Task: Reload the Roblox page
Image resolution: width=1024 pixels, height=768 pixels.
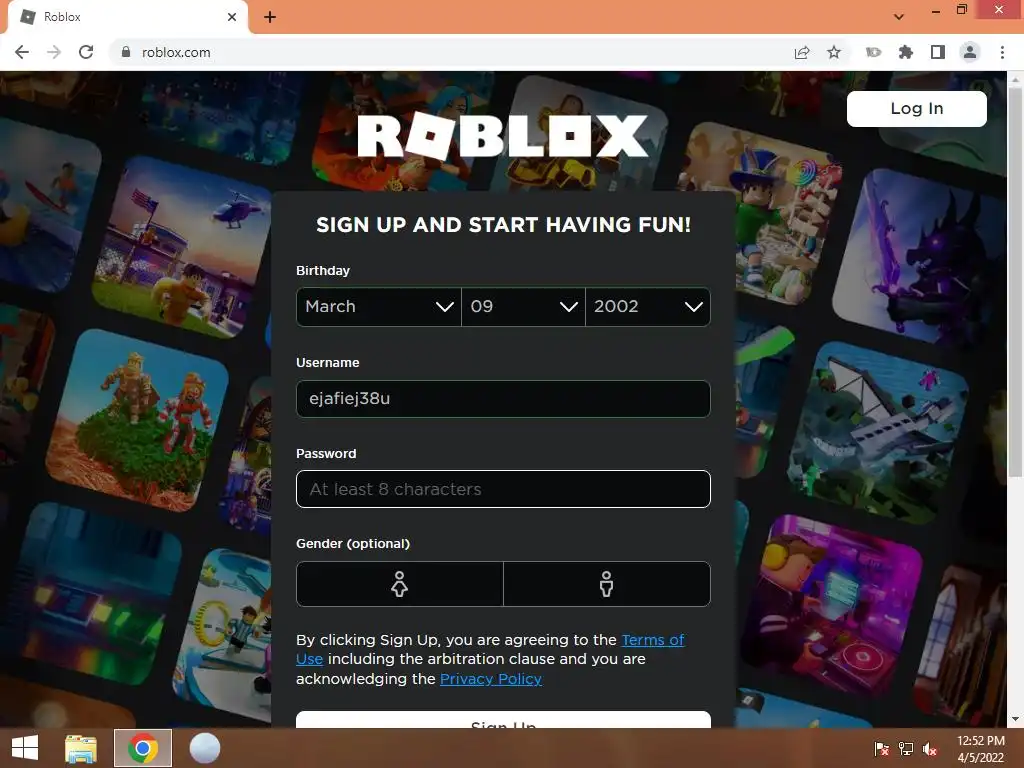Action: click(x=86, y=52)
